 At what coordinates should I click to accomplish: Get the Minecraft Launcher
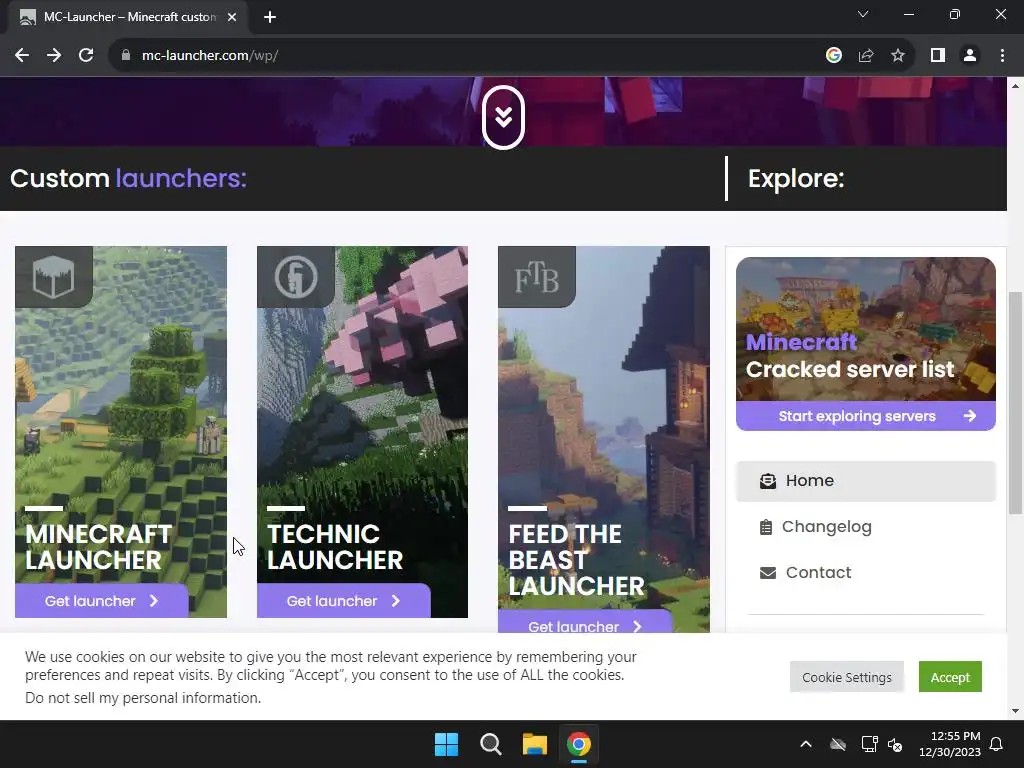point(101,601)
